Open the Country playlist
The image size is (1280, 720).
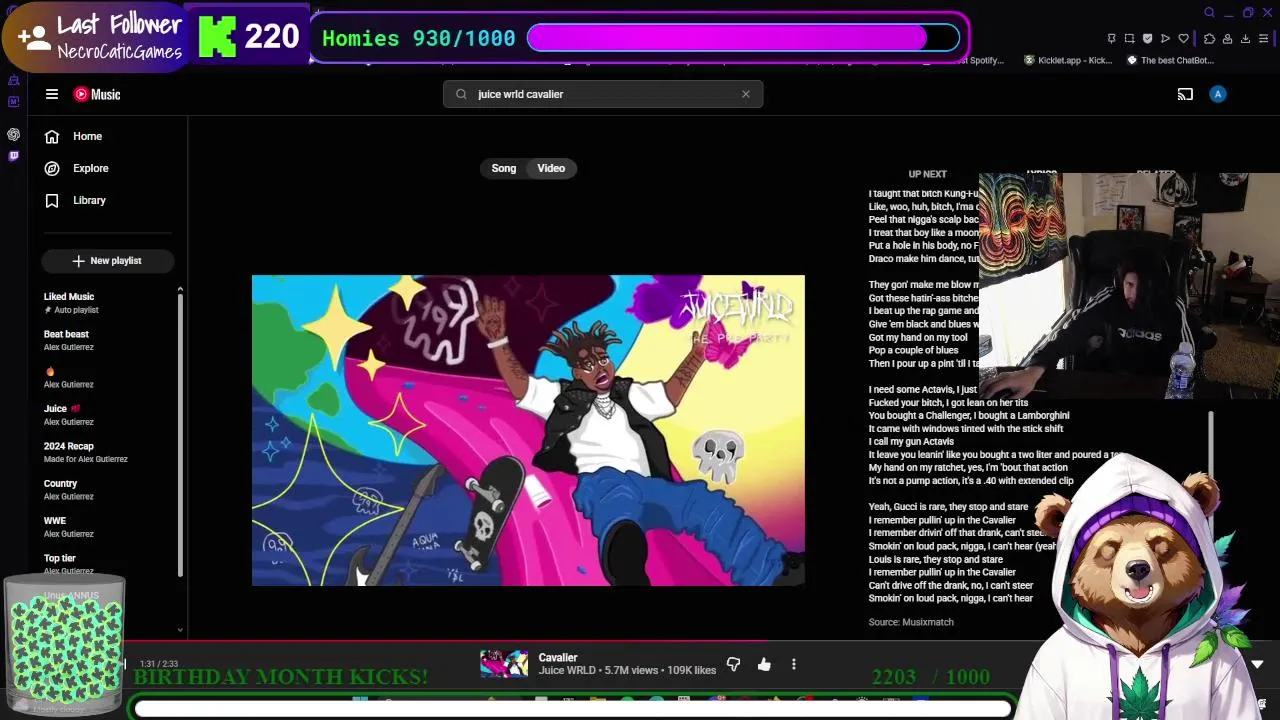108,489
